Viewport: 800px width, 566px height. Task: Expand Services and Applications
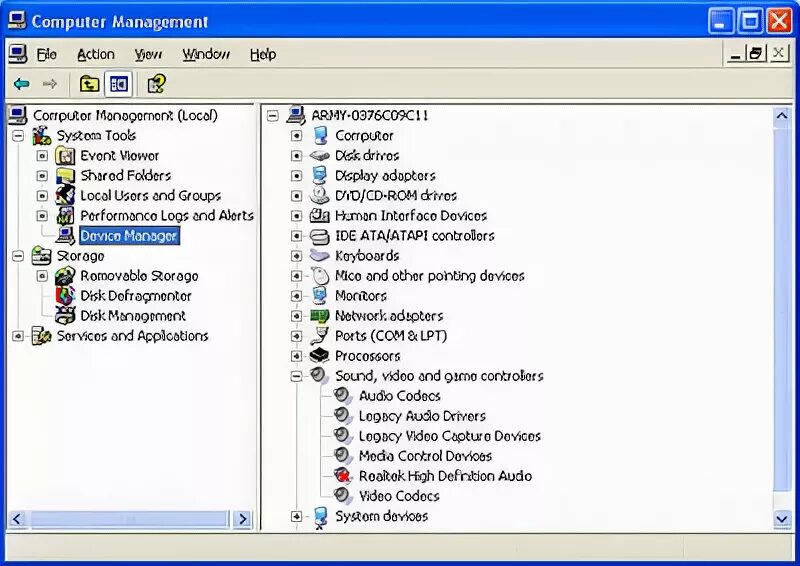pyautogui.click(x=18, y=336)
